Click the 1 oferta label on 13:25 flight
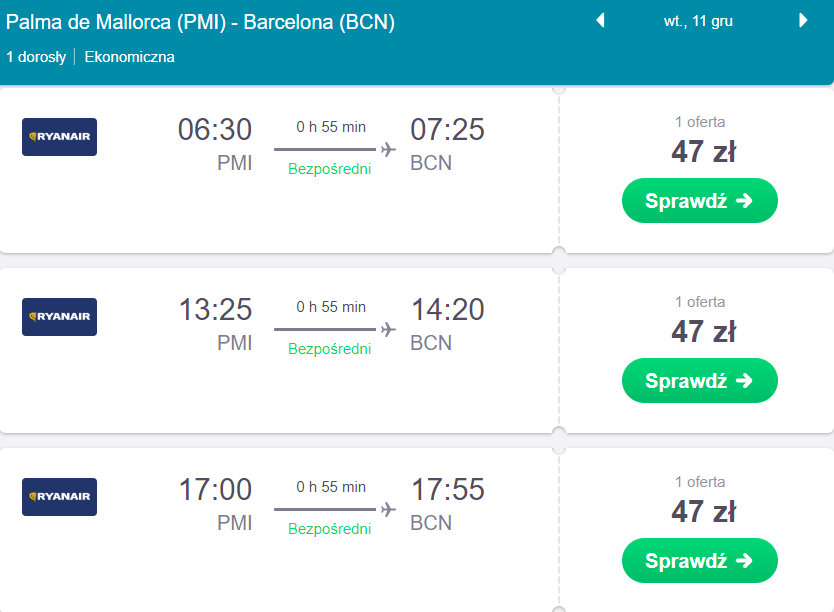Screen dimensions: 834x612 click(700, 302)
